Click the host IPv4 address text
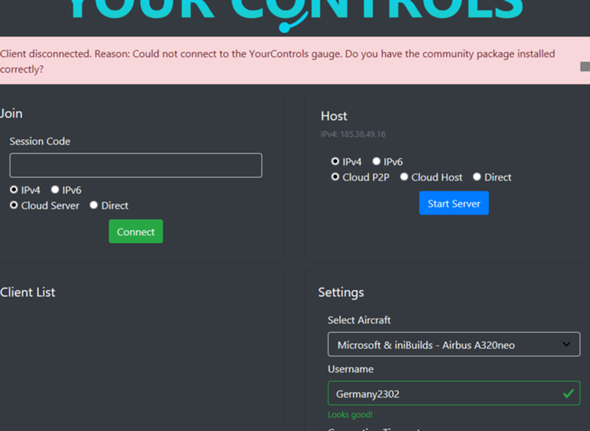590x431 pixels. pos(353,134)
